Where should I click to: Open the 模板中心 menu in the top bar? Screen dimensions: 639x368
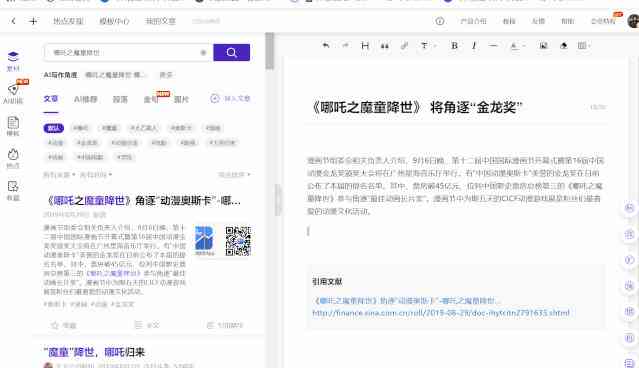tap(114, 21)
